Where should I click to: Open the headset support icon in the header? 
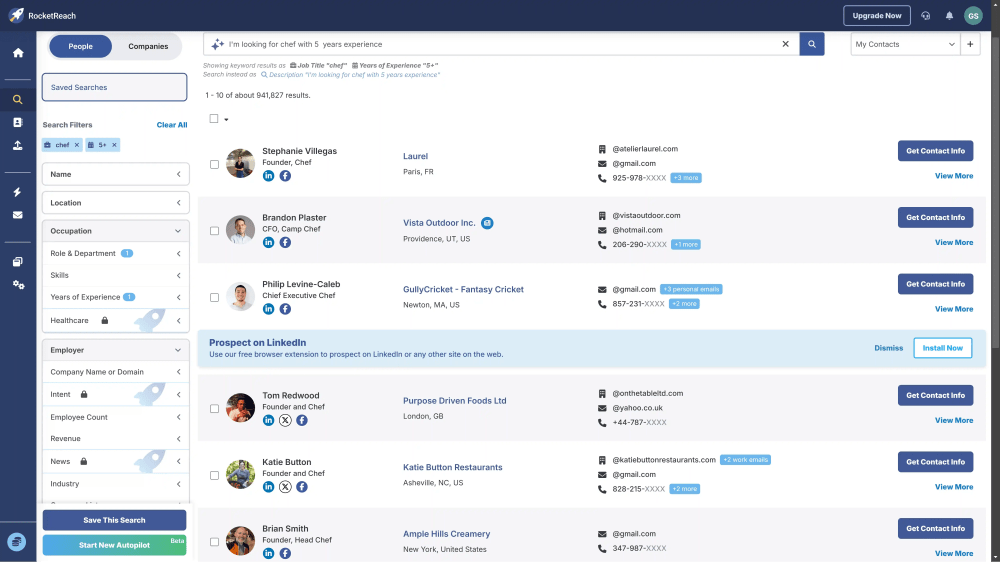tap(925, 15)
